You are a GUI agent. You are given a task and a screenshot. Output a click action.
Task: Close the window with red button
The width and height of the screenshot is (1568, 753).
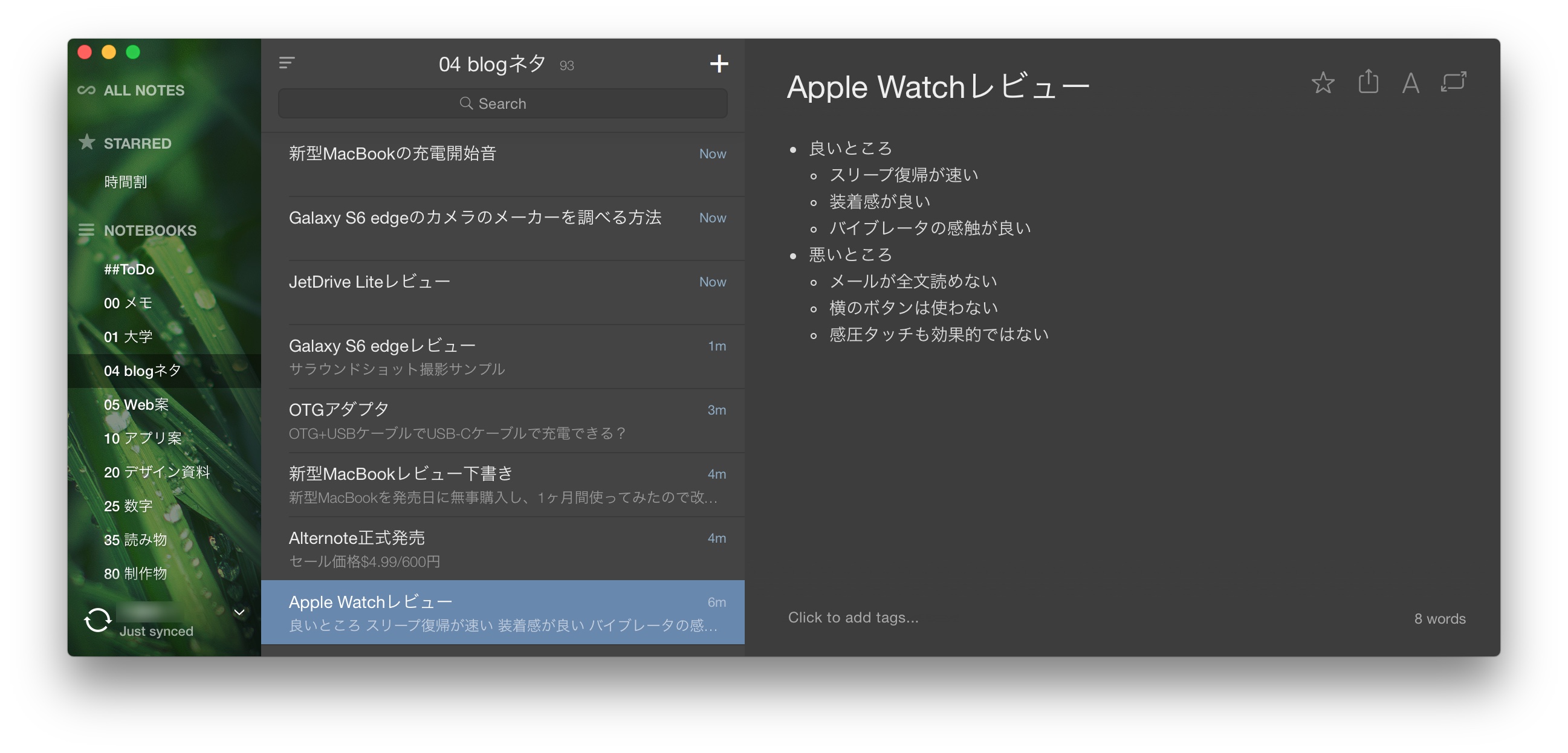pyautogui.click(x=85, y=53)
